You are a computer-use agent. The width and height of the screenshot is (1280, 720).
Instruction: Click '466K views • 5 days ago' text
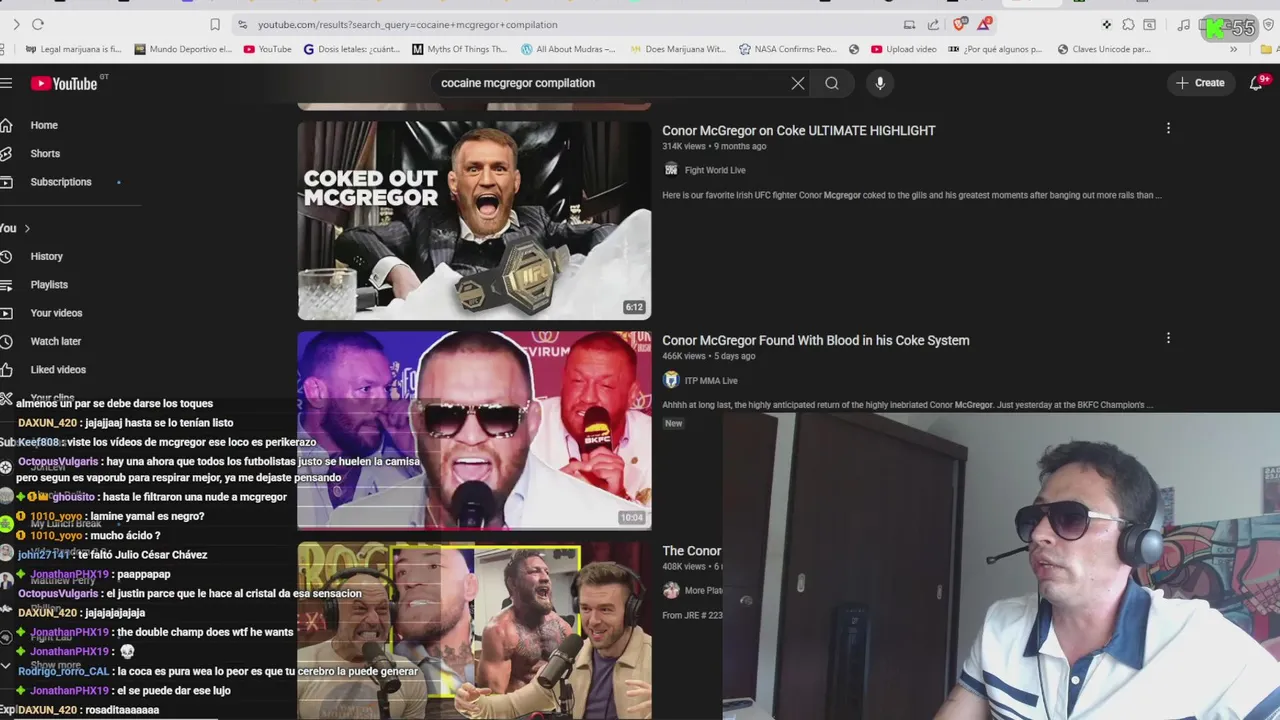click(x=709, y=356)
